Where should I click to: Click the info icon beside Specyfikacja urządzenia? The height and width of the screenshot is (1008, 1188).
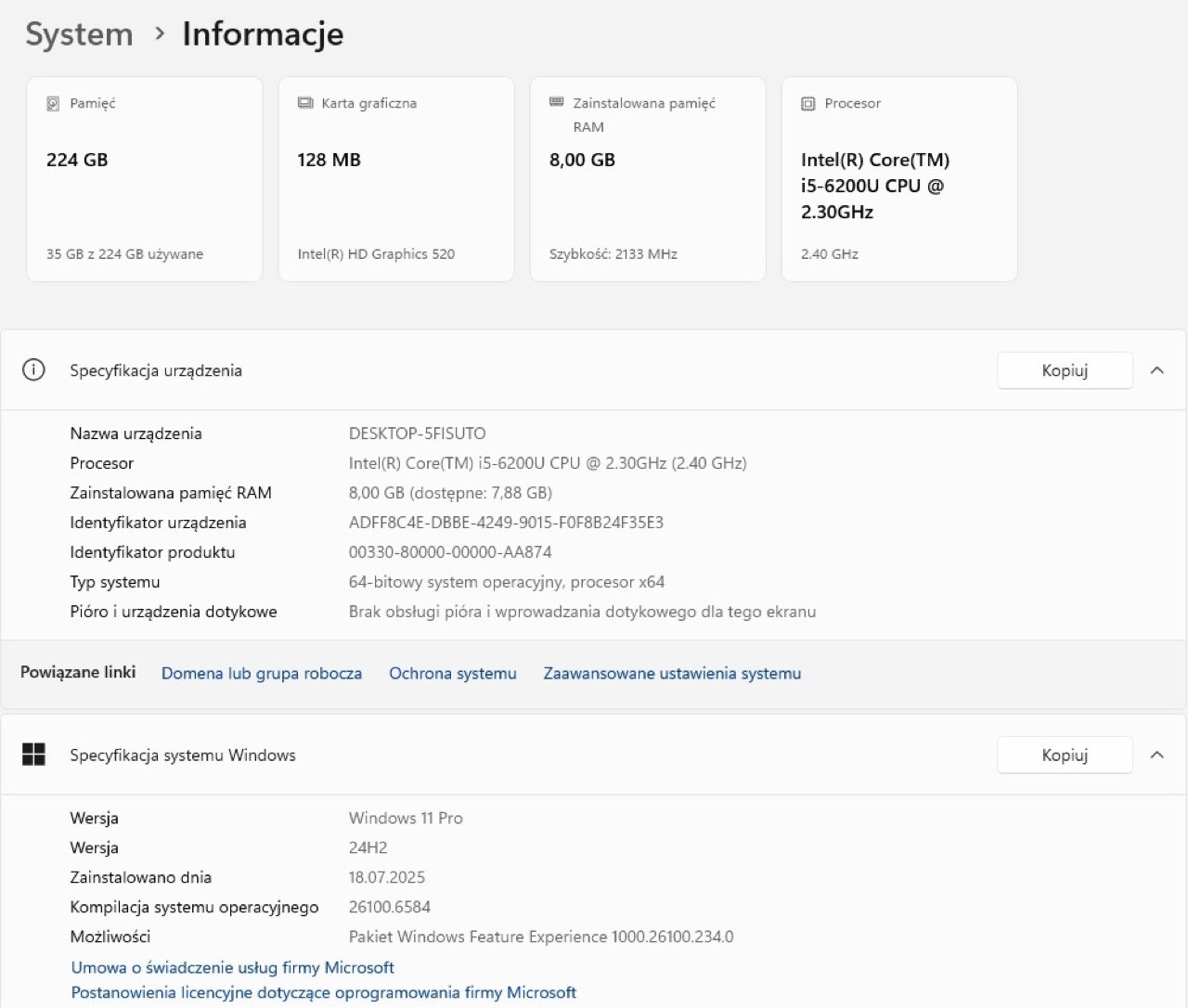(33, 370)
